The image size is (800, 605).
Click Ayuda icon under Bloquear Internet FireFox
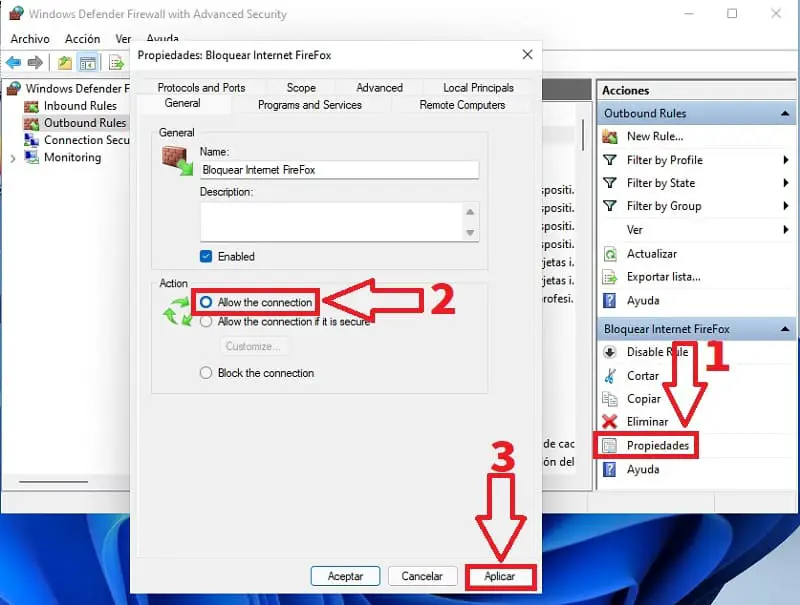point(610,469)
